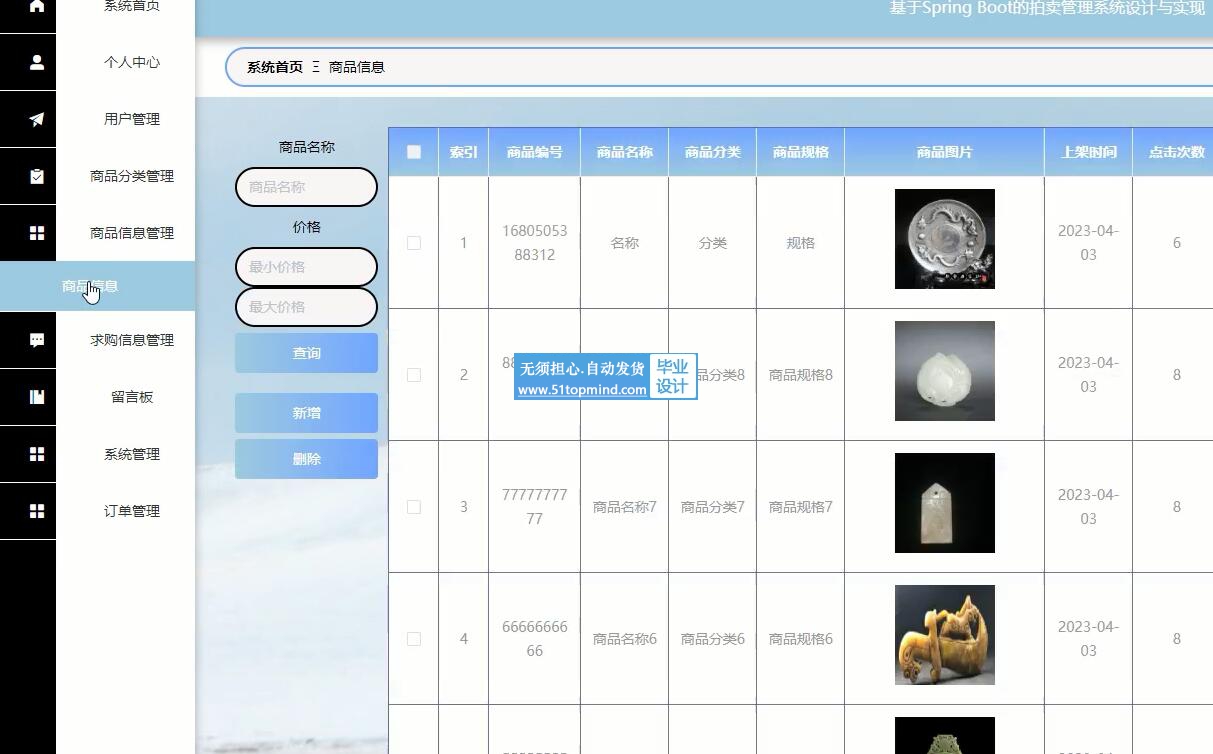Open the yellow jade carving image, row 4
This screenshot has height=754, width=1213.
945,635
